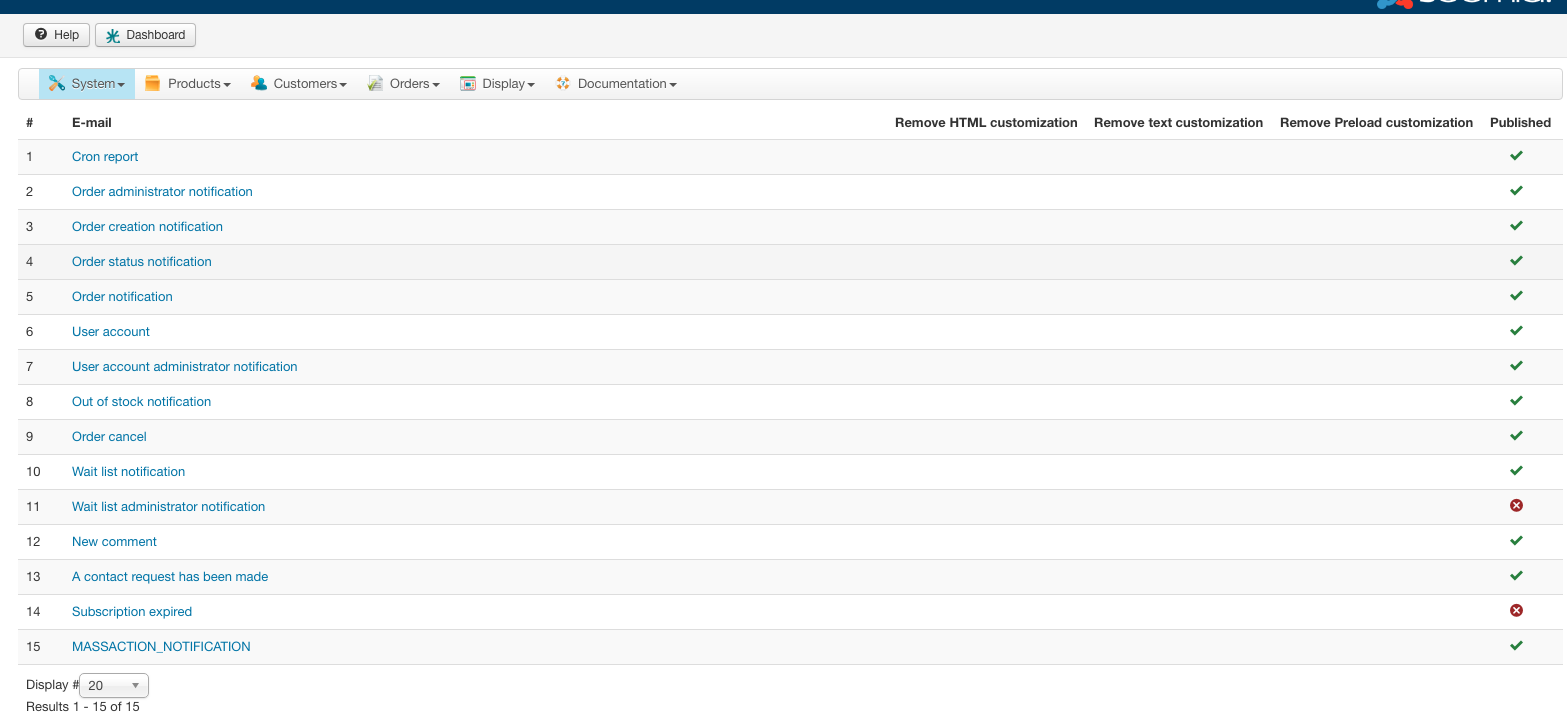1567x727 pixels.
Task: Open the Products menu
Action: click(188, 84)
